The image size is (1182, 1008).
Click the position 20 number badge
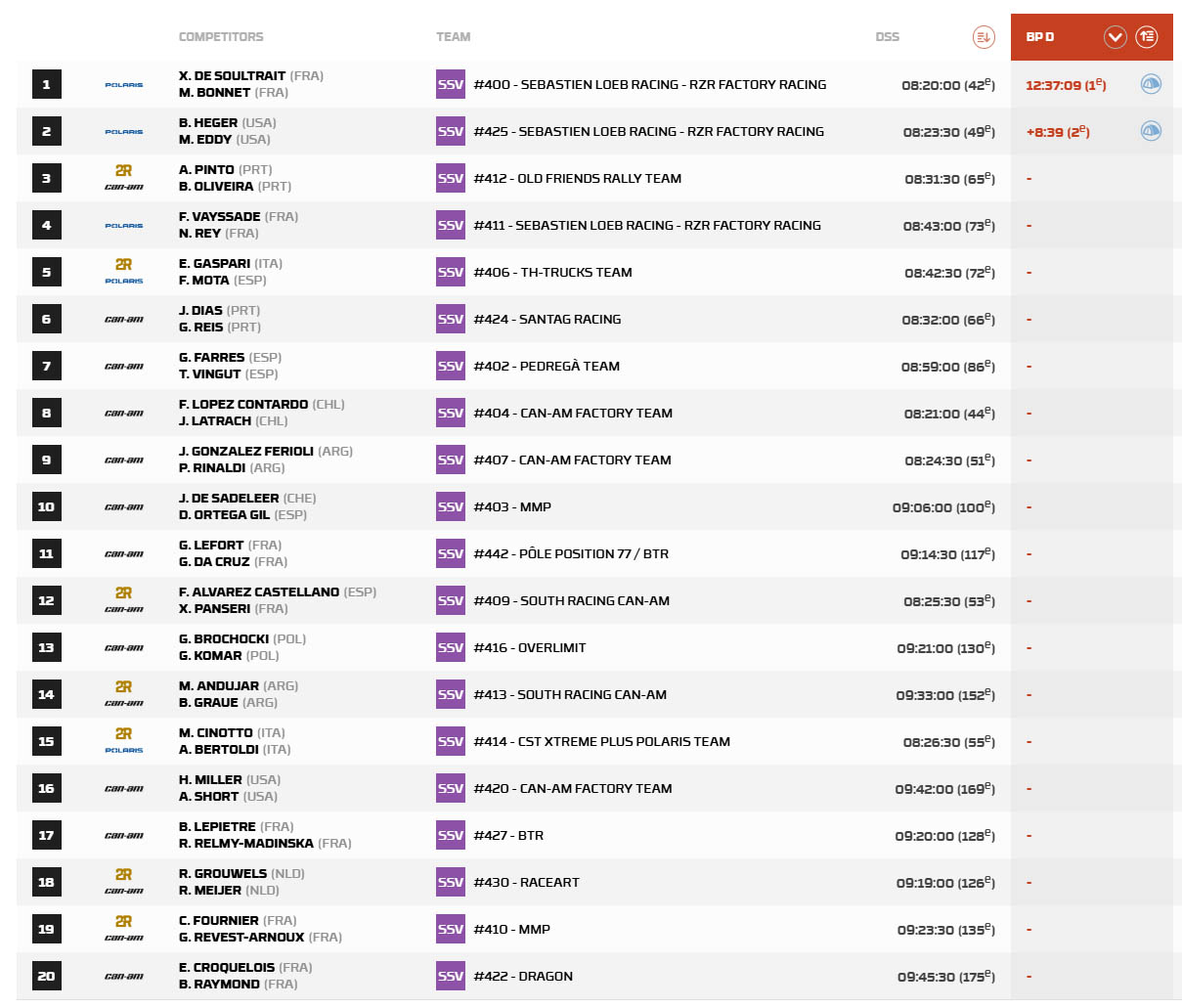pos(46,976)
